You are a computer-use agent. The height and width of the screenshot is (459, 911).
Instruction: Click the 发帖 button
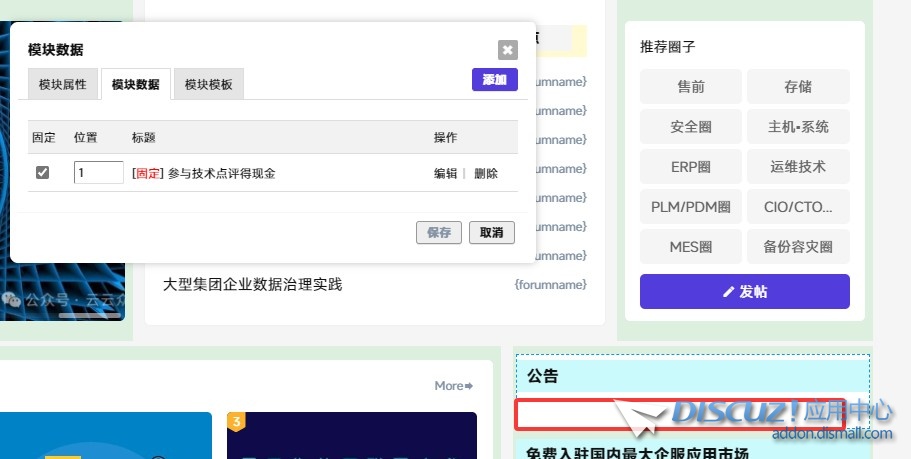pos(745,292)
